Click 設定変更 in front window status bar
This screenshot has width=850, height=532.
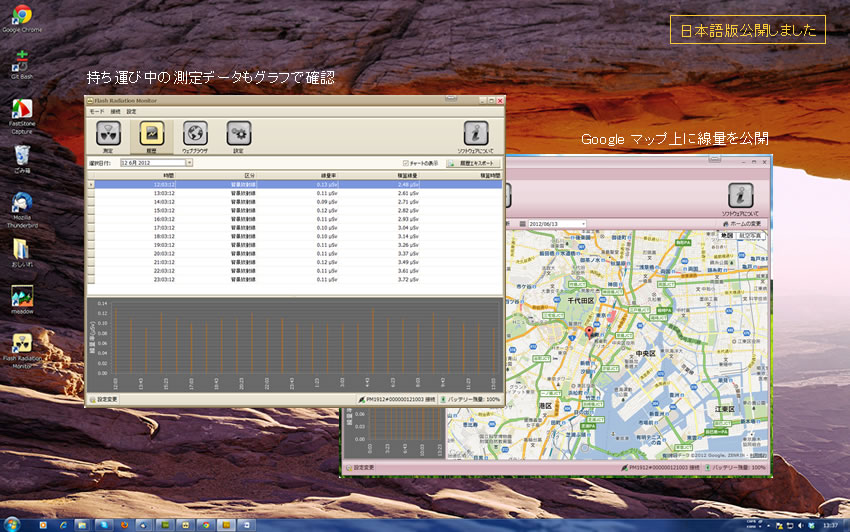104,399
